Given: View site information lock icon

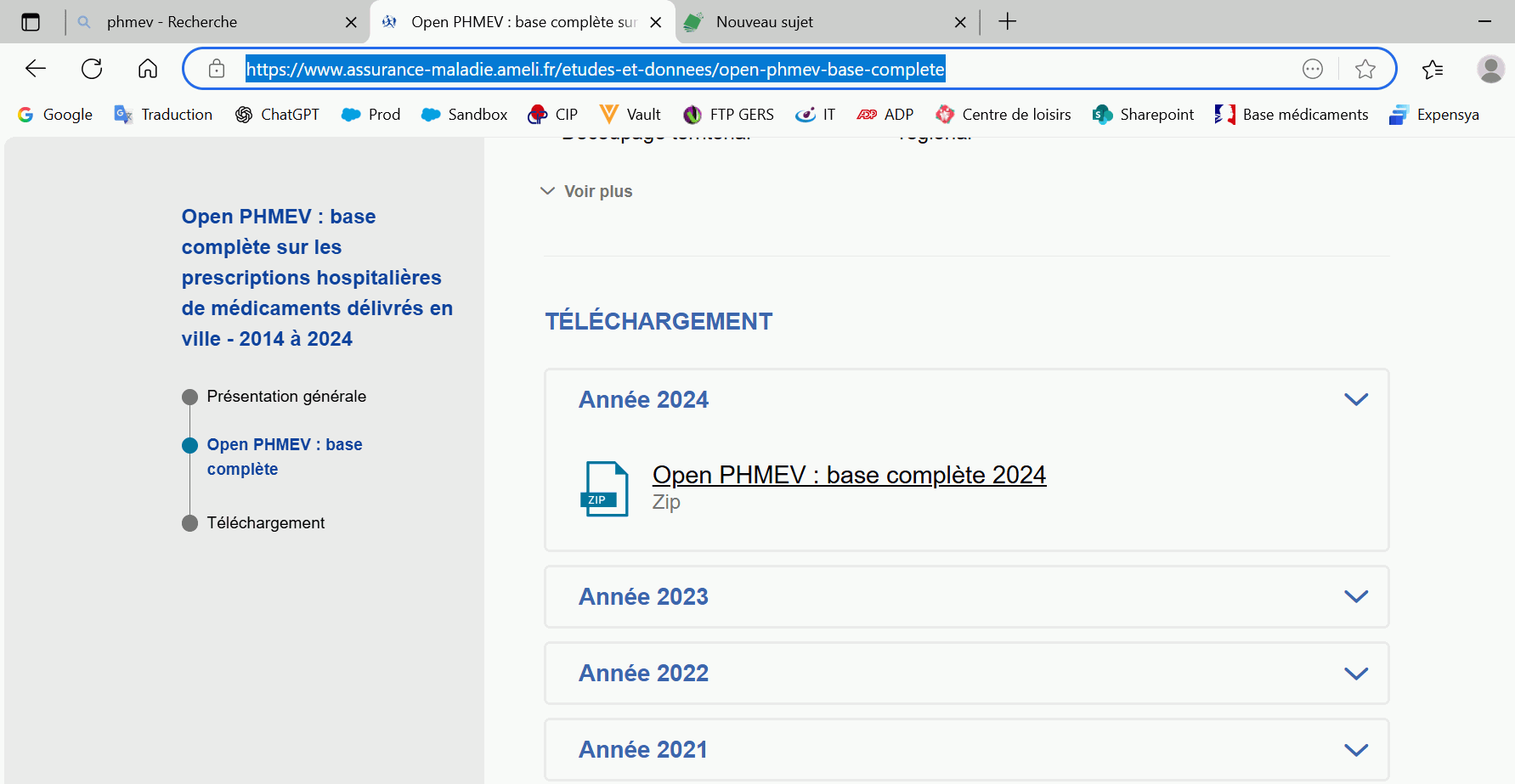Looking at the screenshot, I should click(217, 69).
